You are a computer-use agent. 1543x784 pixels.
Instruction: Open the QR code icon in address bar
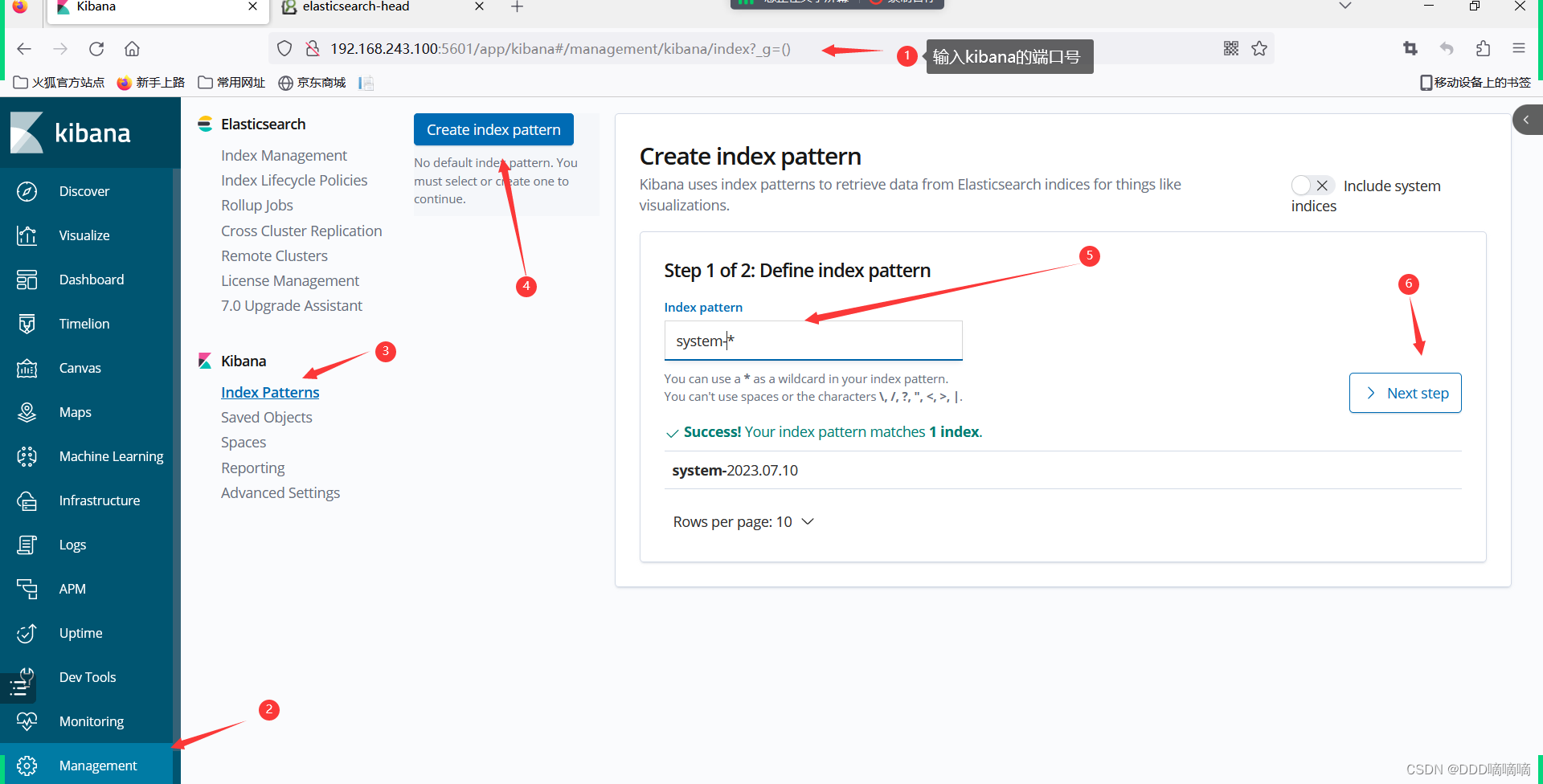point(1231,49)
